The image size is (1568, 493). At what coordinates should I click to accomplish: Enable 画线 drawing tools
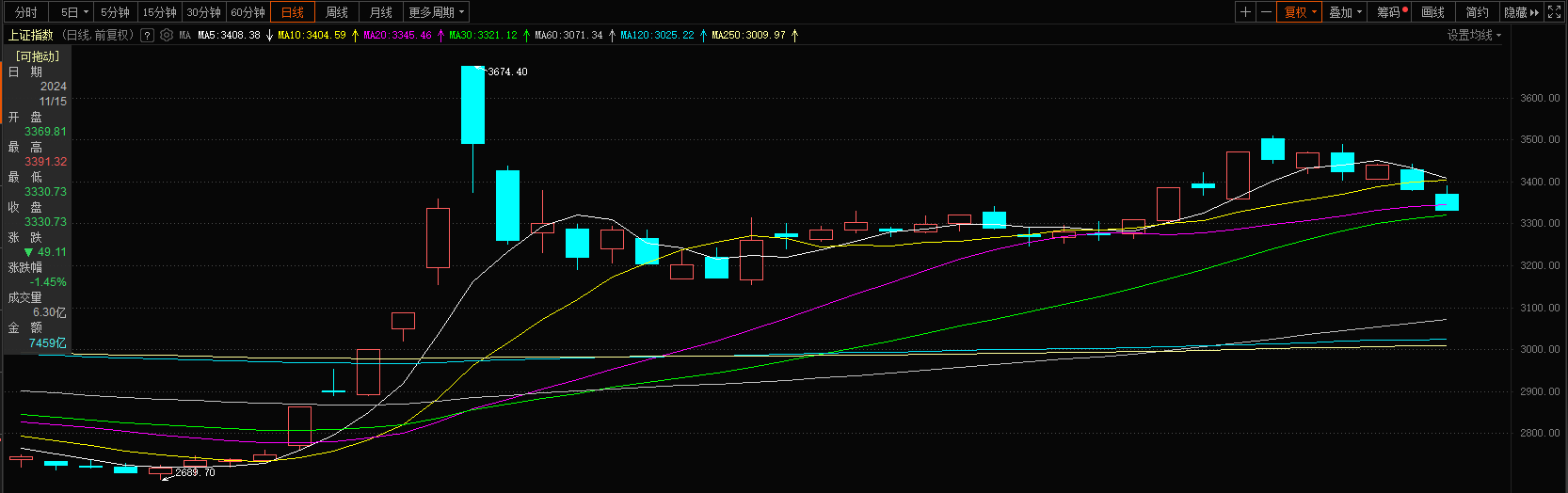tap(1432, 12)
